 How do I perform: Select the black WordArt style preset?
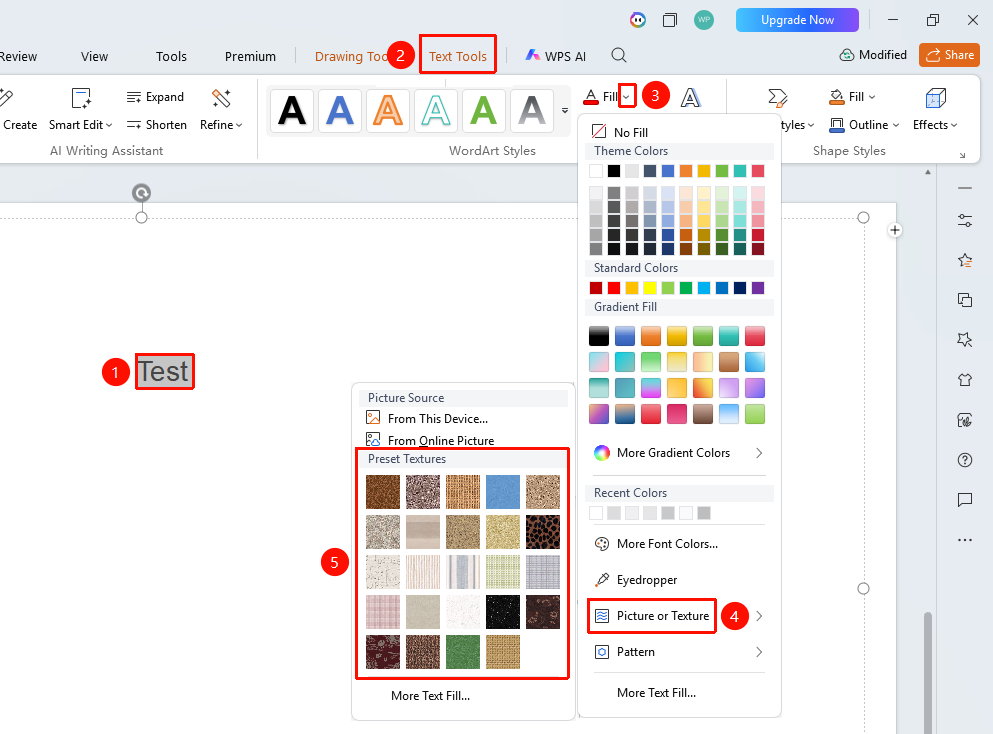pos(292,111)
